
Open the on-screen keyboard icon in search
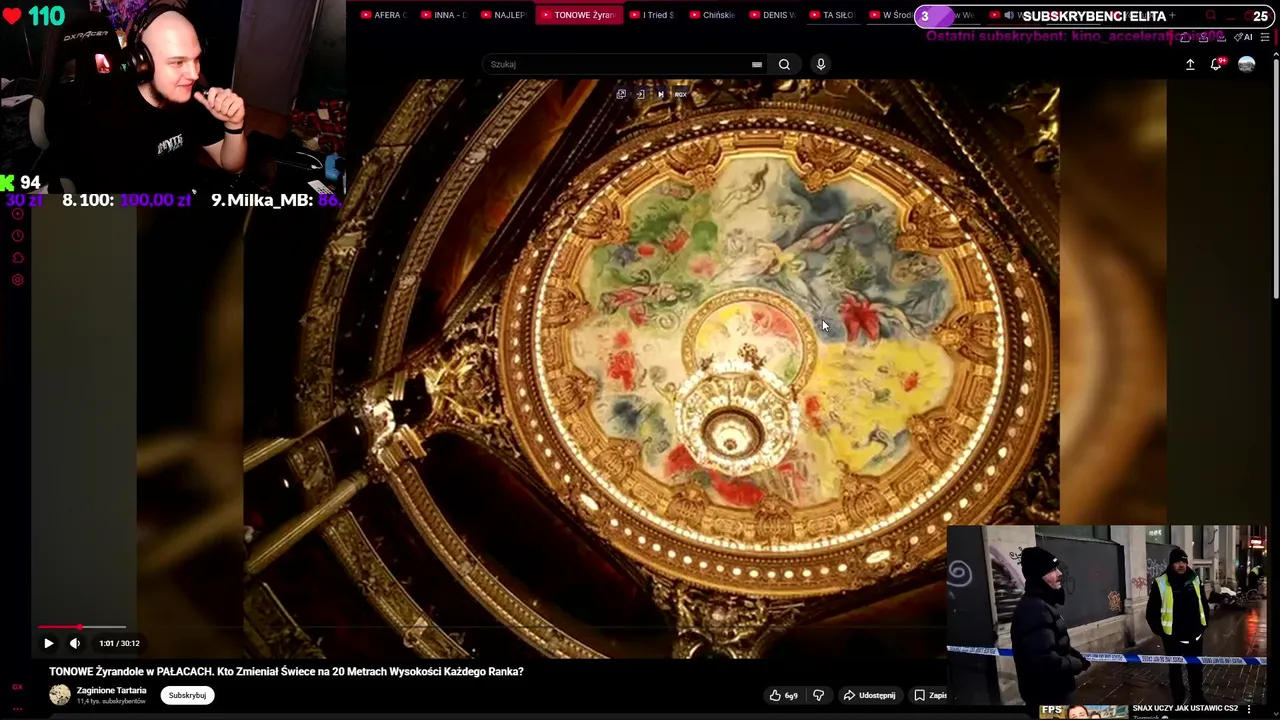click(x=757, y=64)
